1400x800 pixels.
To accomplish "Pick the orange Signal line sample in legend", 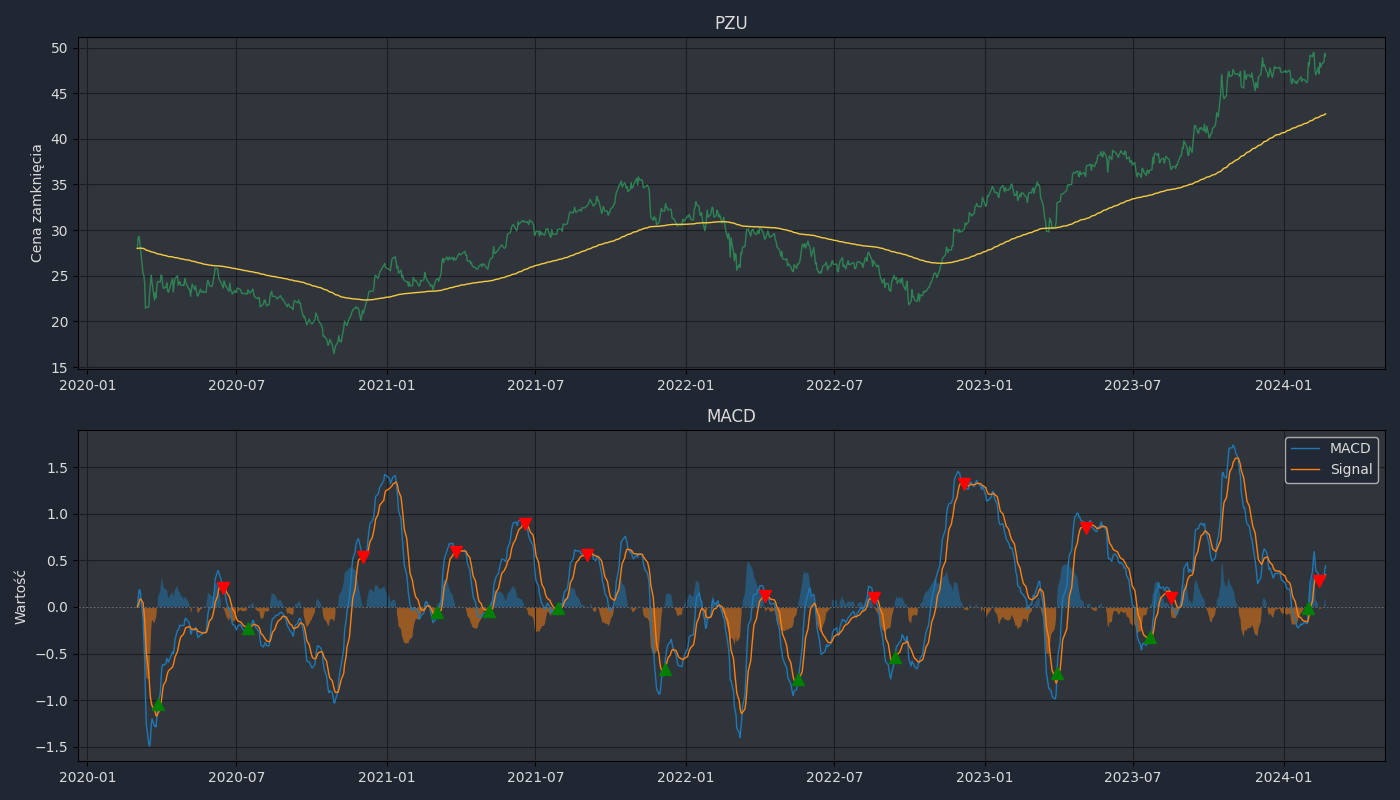I will pos(1305,470).
